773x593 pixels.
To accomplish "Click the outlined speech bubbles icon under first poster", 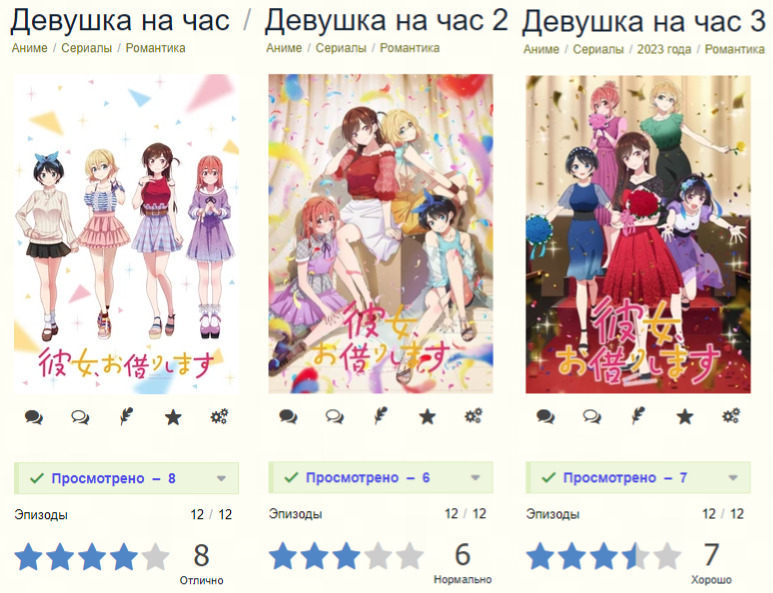I will coord(80,418).
